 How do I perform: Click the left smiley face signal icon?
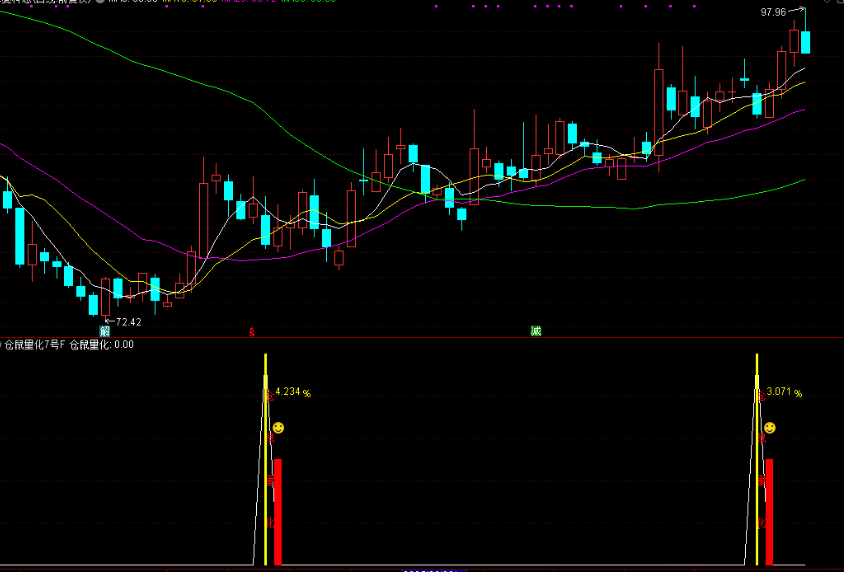279,427
